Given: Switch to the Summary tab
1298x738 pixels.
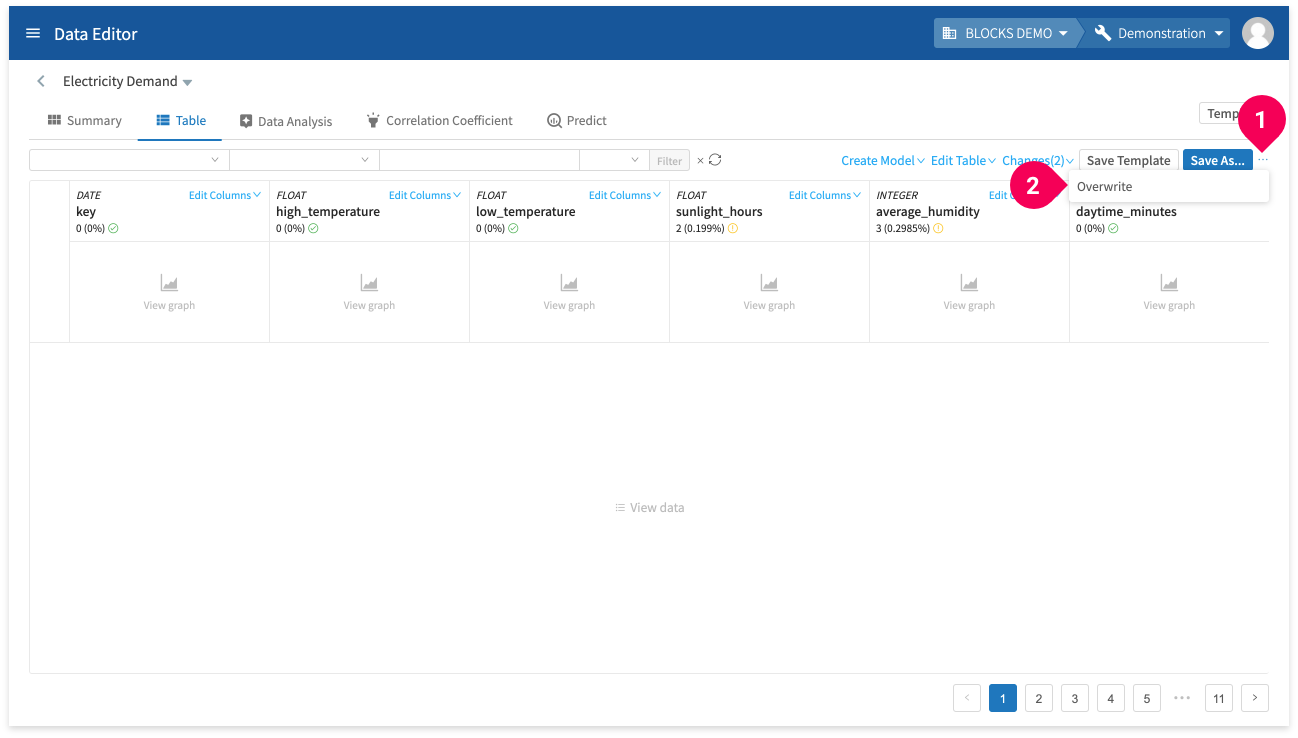Looking at the screenshot, I should (x=84, y=120).
